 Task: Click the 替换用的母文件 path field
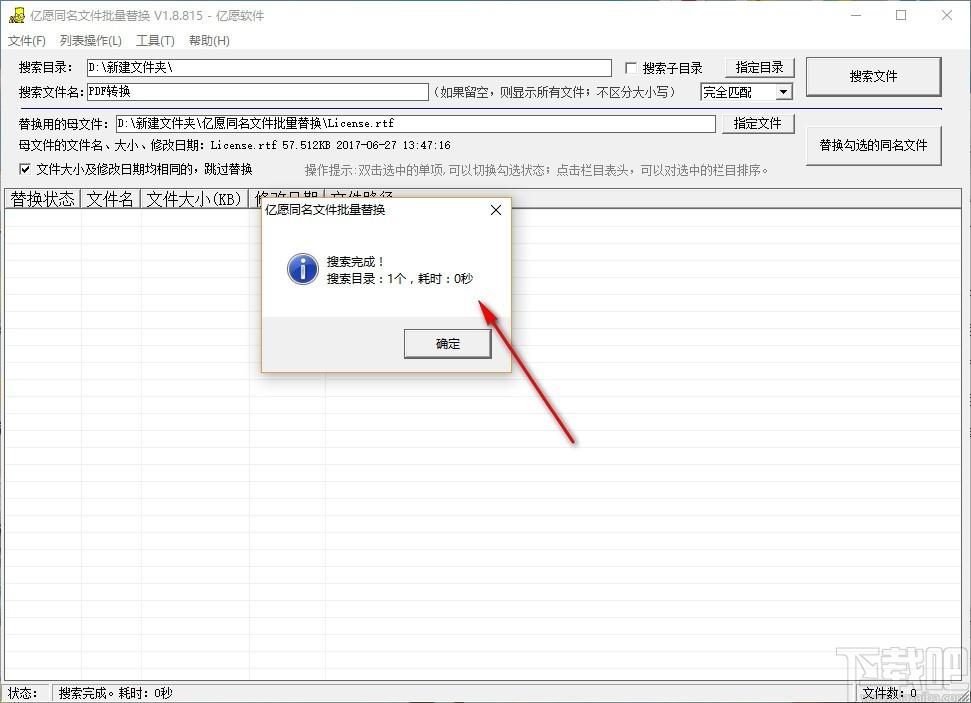click(416, 123)
